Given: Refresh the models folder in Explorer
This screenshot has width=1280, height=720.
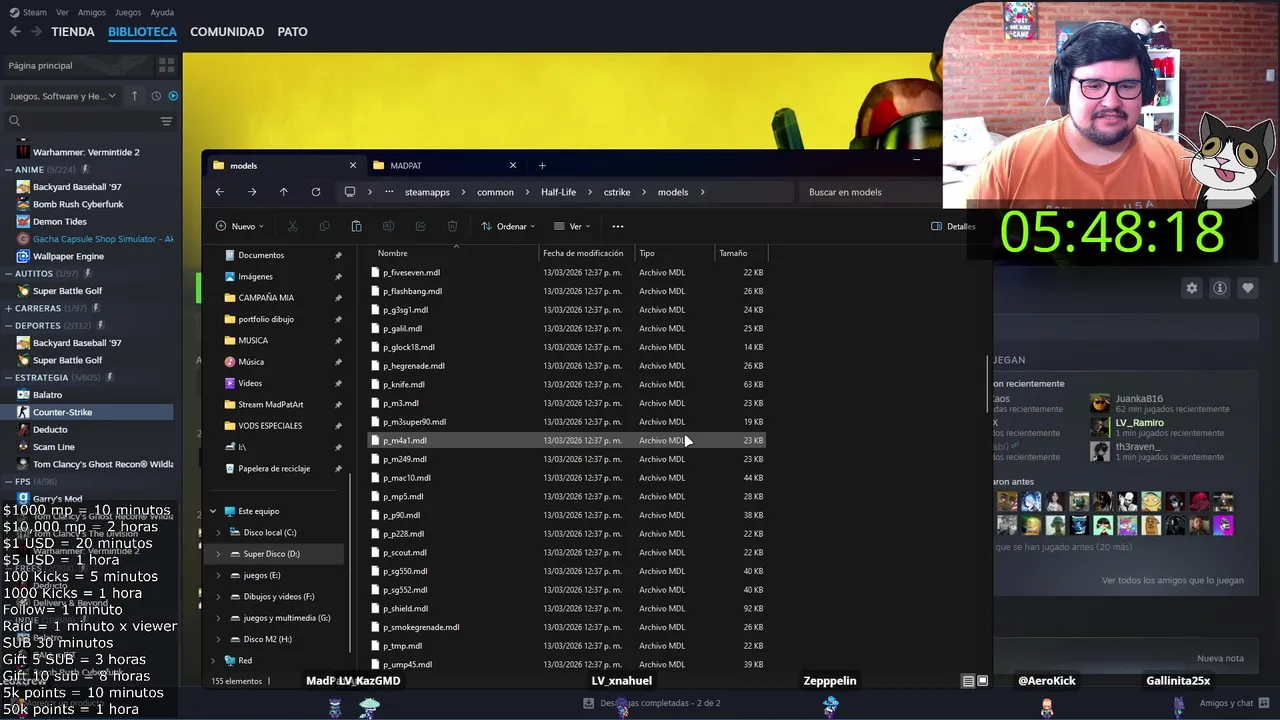Looking at the screenshot, I should (316, 192).
